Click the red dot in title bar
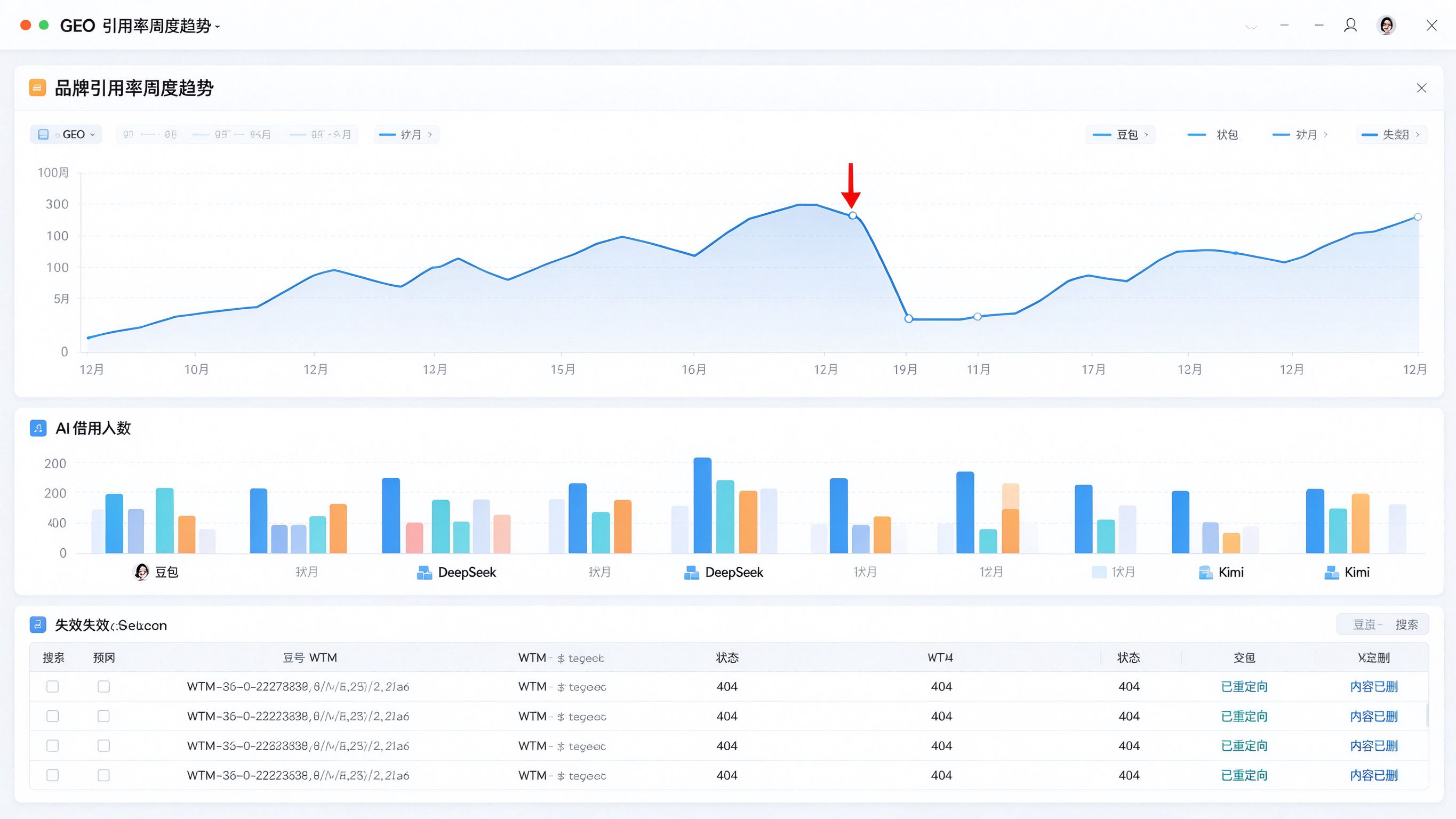Image resolution: width=1456 pixels, height=819 pixels. (x=26, y=26)
